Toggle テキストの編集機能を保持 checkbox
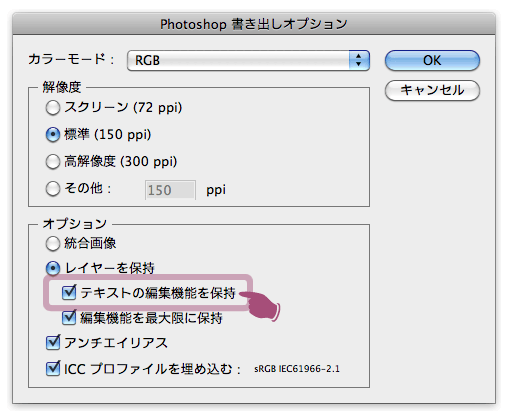 point(69,293)
